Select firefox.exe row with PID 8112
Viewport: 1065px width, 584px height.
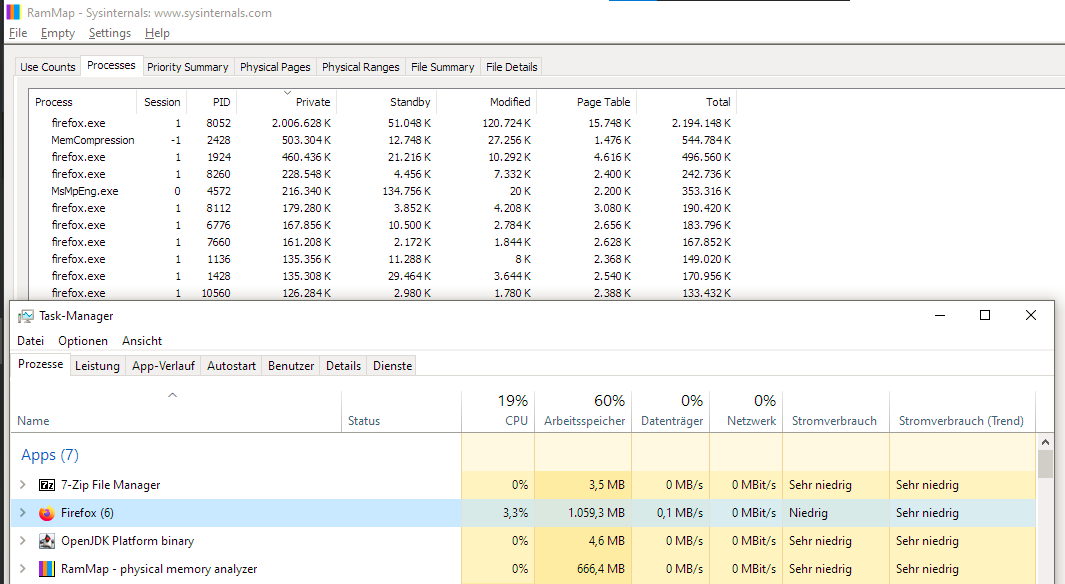click(382, 208)
